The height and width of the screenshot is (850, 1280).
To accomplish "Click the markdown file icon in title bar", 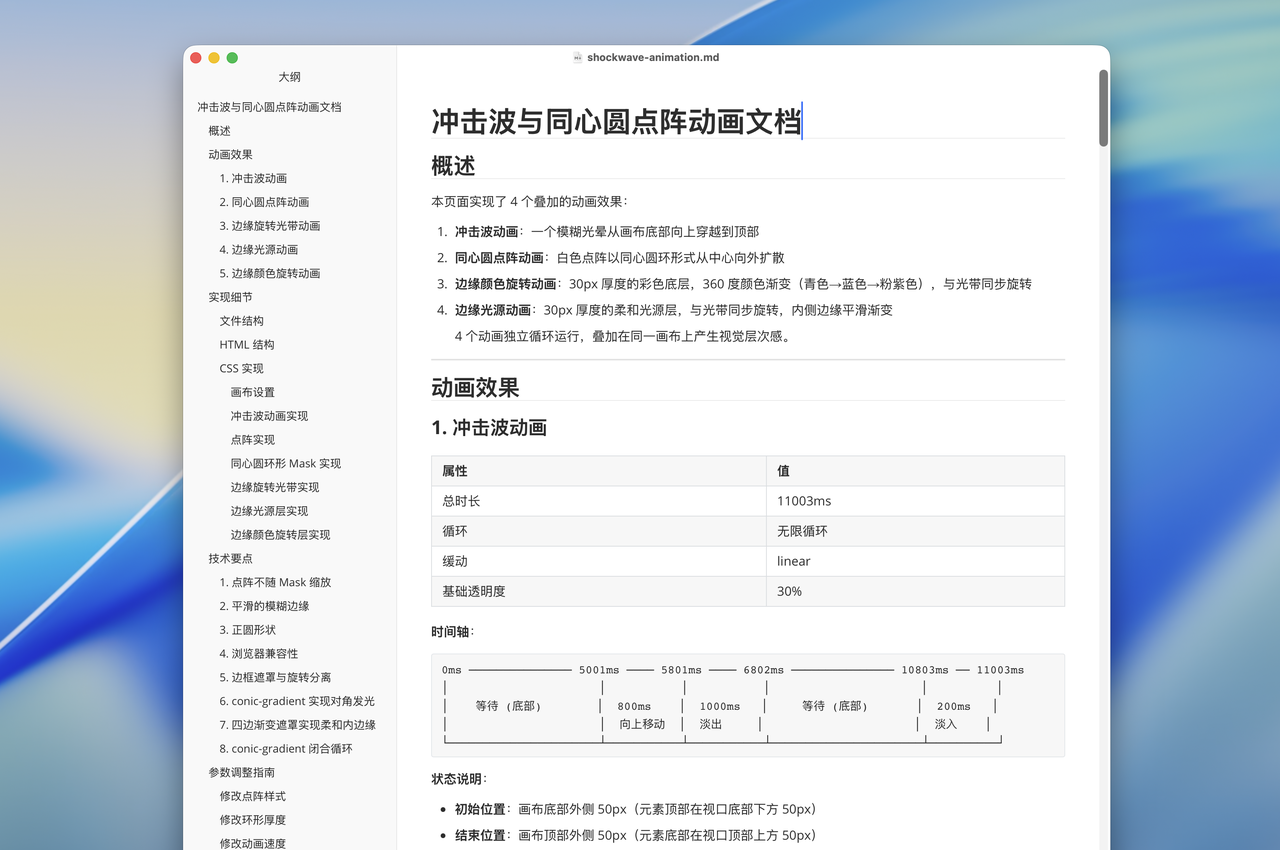I will tap(577, 58).
